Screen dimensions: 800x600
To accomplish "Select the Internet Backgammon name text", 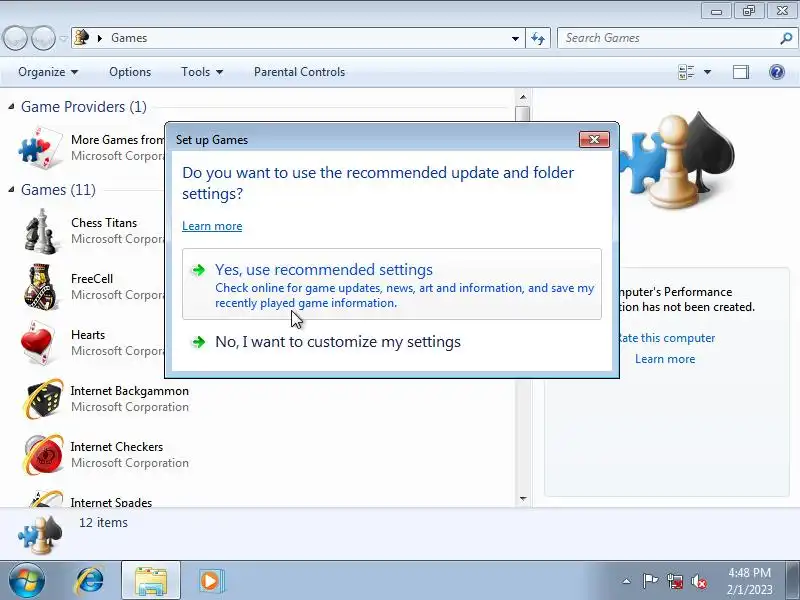I will pyautogui.click(x=130, y=391).
